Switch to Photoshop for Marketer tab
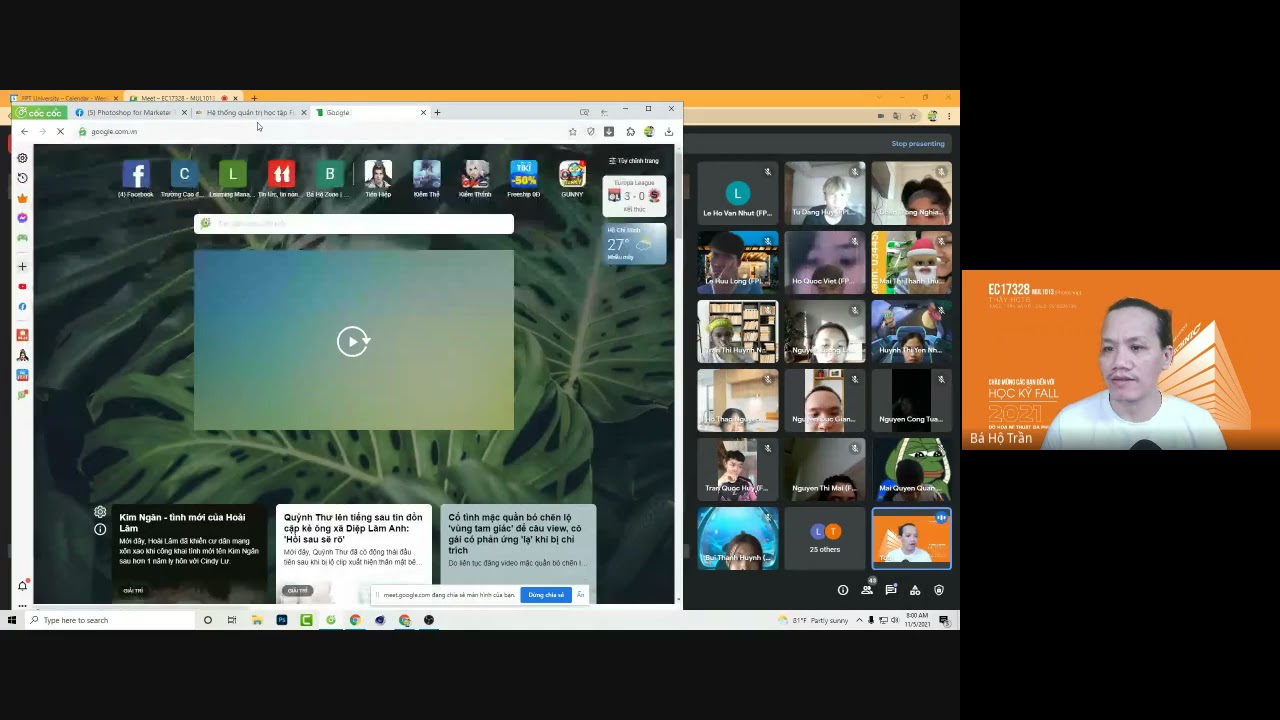The image size is (1280, 720). (130, 113)
